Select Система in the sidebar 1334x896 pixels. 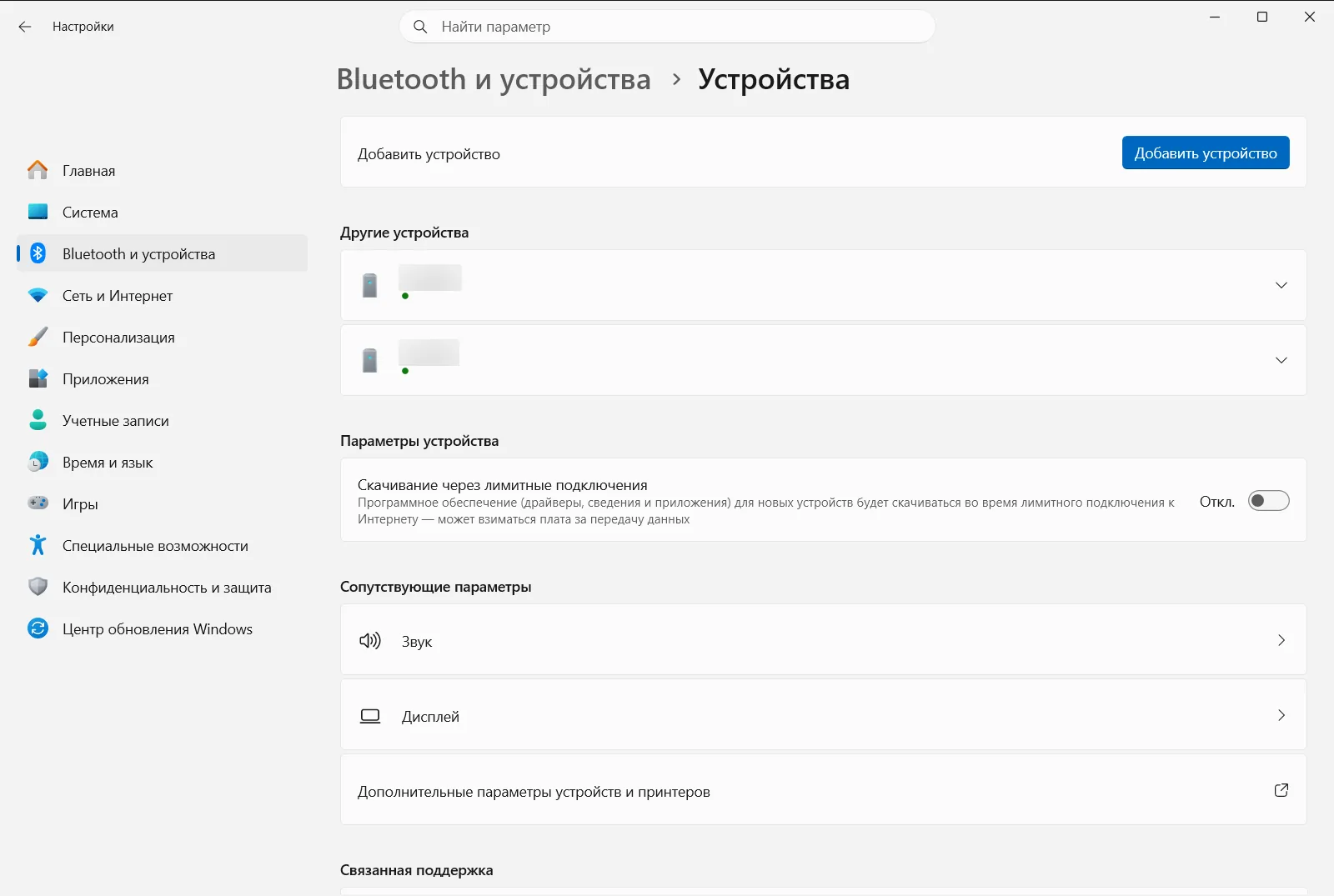point(163,212)
